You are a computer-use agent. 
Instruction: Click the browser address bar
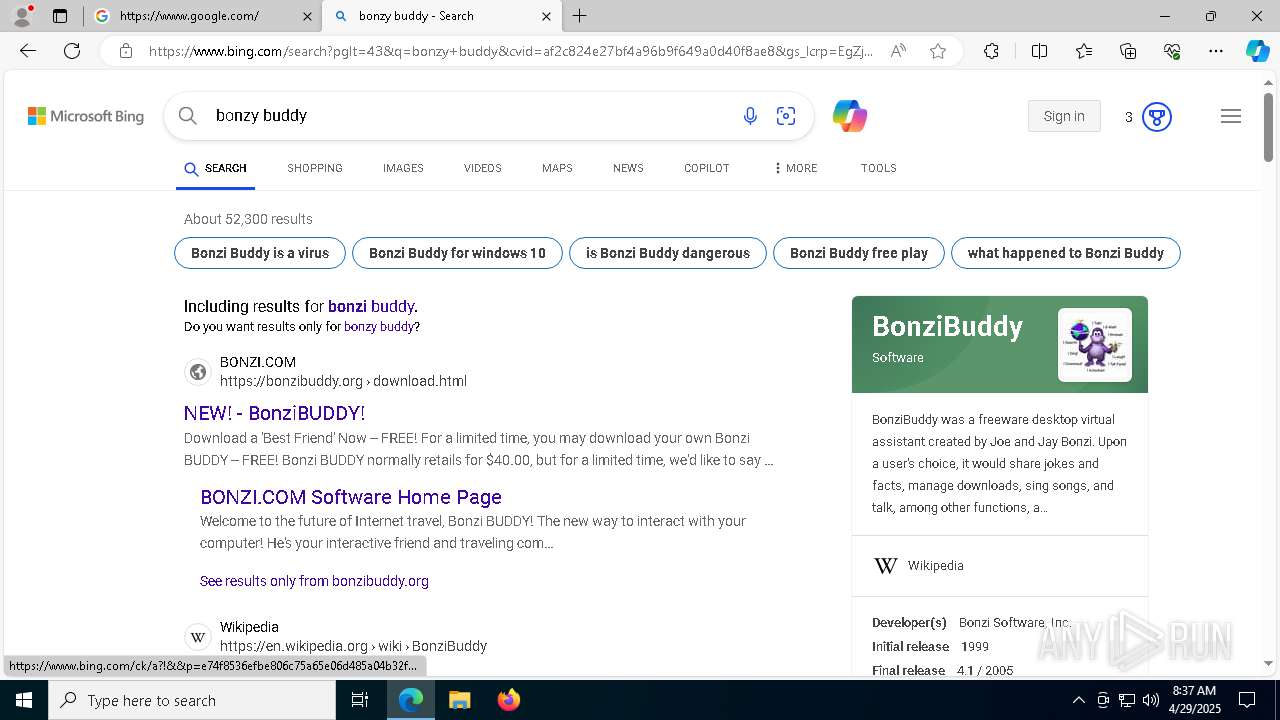click(510, 51)
